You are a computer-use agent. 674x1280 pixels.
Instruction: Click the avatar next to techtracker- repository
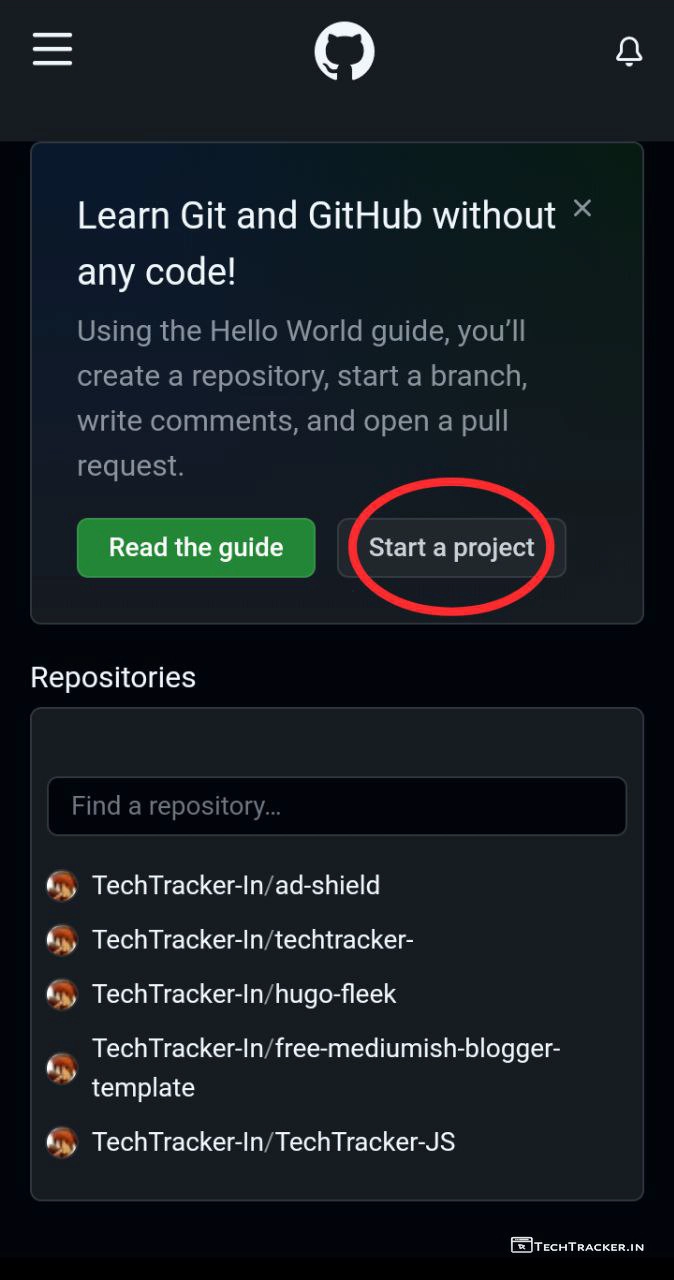pos(62,940)
